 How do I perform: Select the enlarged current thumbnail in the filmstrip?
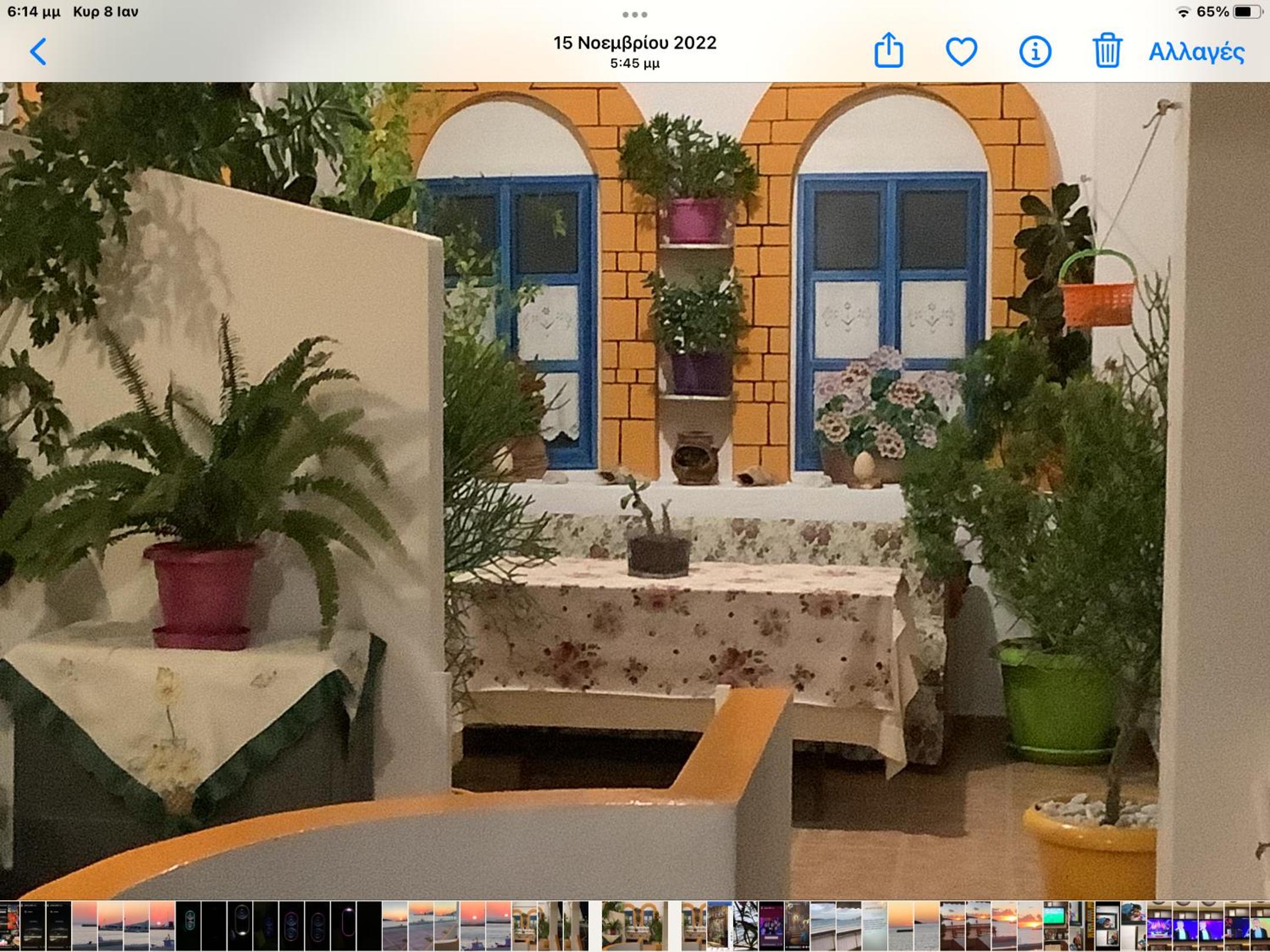[634, 927]
